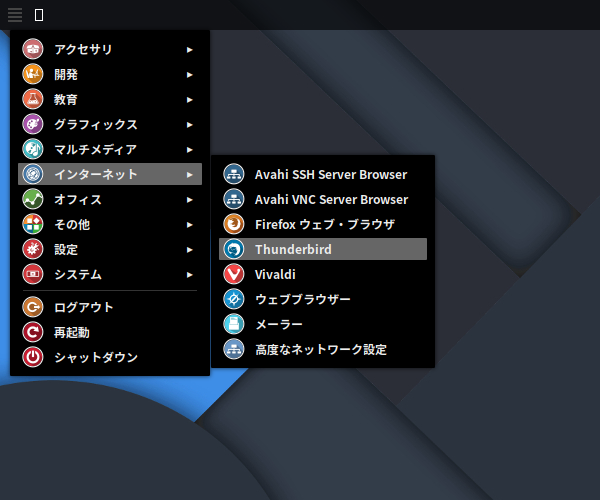The height and width of the screenshot is (500, 600).
Task: Click the その他 category icon
Action: tap(33, 224)
